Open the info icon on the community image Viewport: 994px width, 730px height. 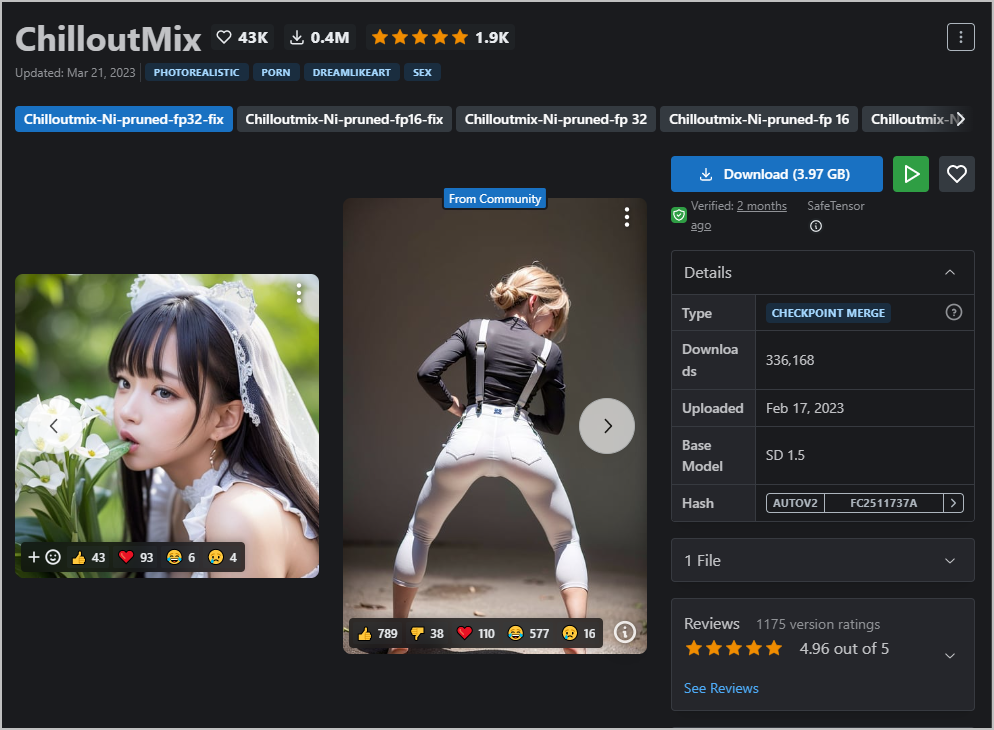624,632
